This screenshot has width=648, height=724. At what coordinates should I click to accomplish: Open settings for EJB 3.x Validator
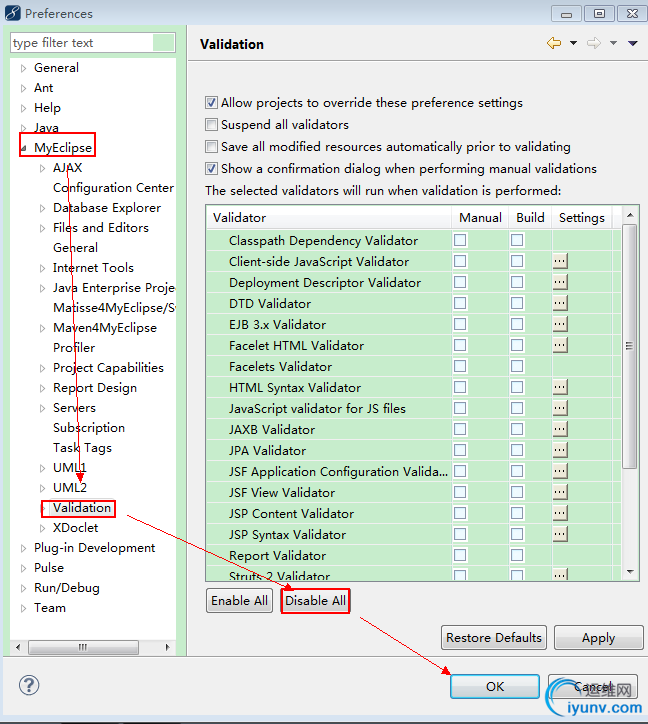560,324
